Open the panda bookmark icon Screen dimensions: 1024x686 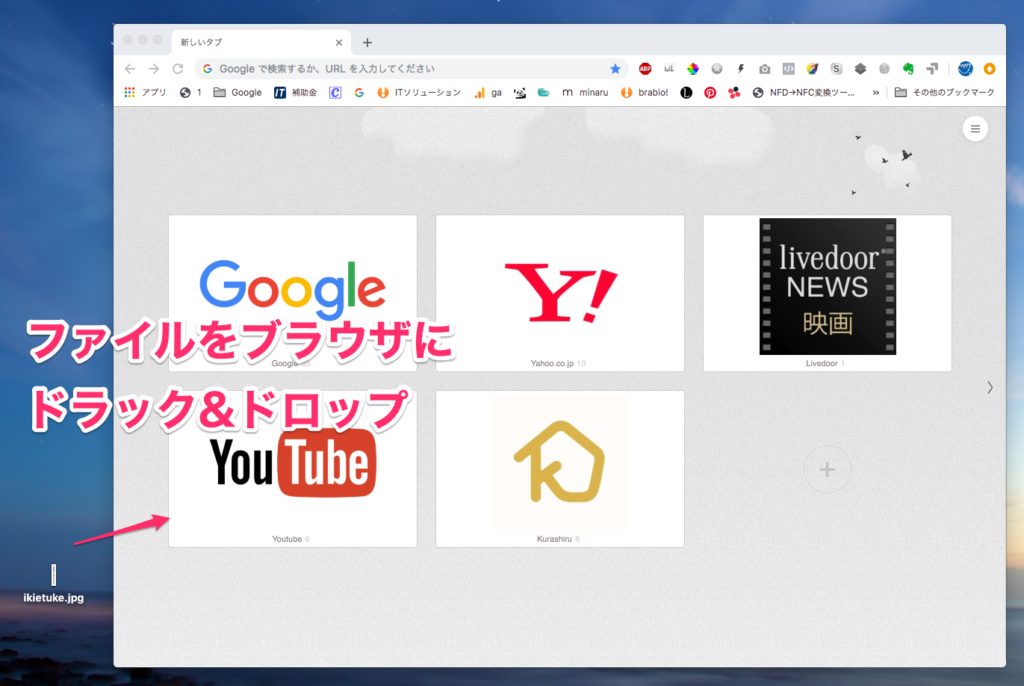pyautogui.click(x=520, y=92)
